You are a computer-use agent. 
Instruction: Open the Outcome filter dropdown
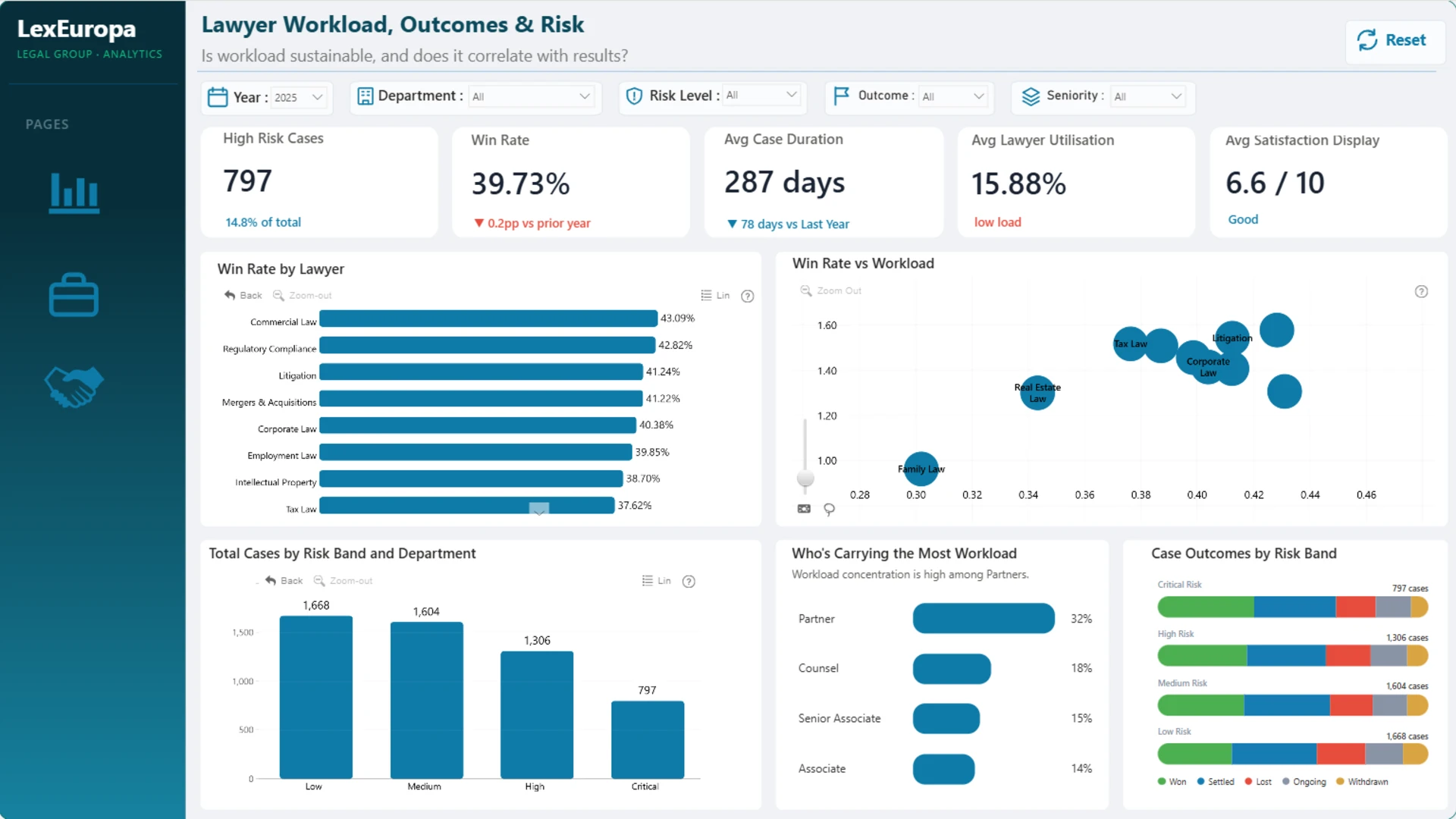[x=953, y=96]
